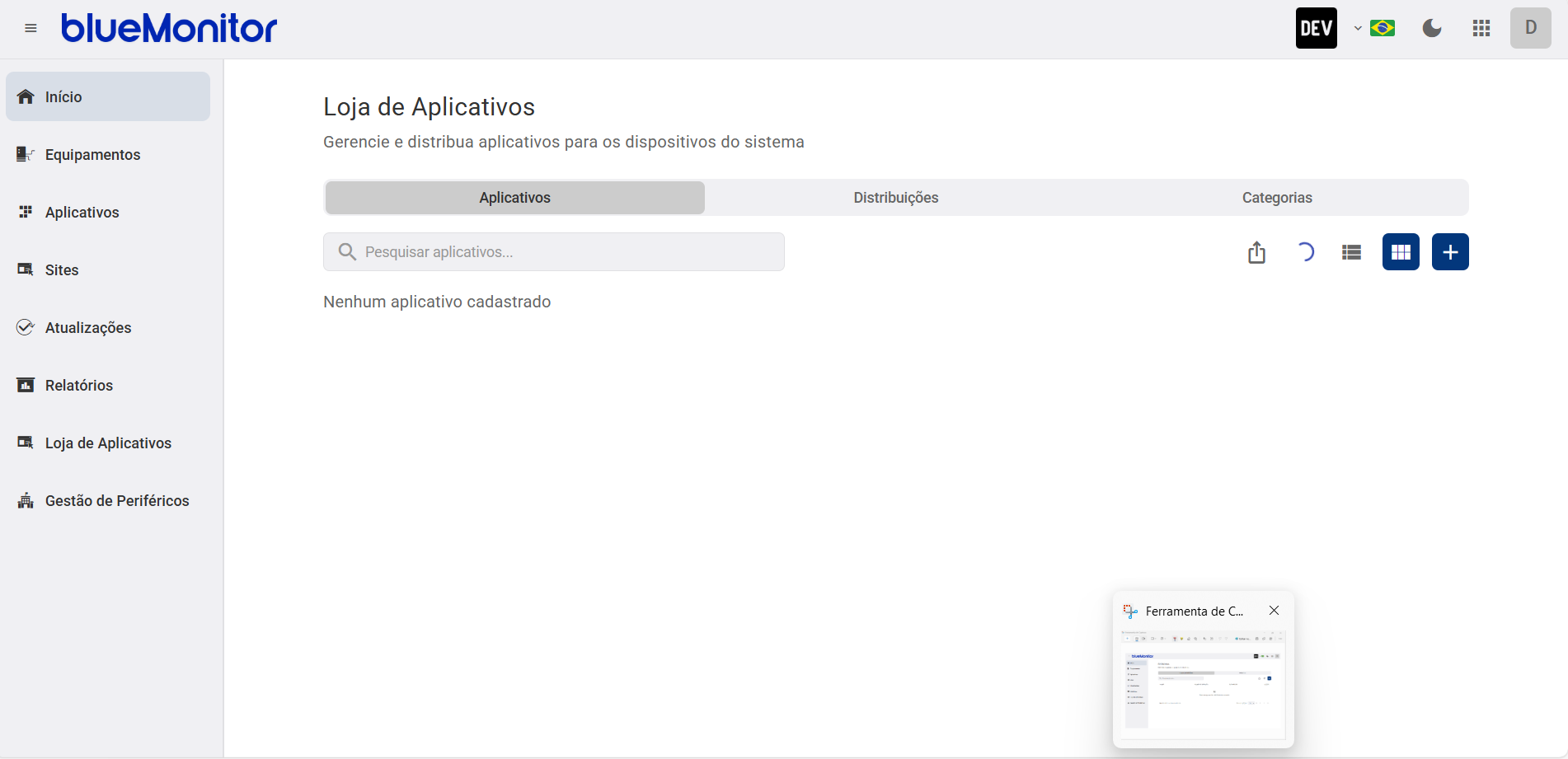Click the Pesquisar aplicativos search field
The image size is (1568, 759).
point(554,252)
